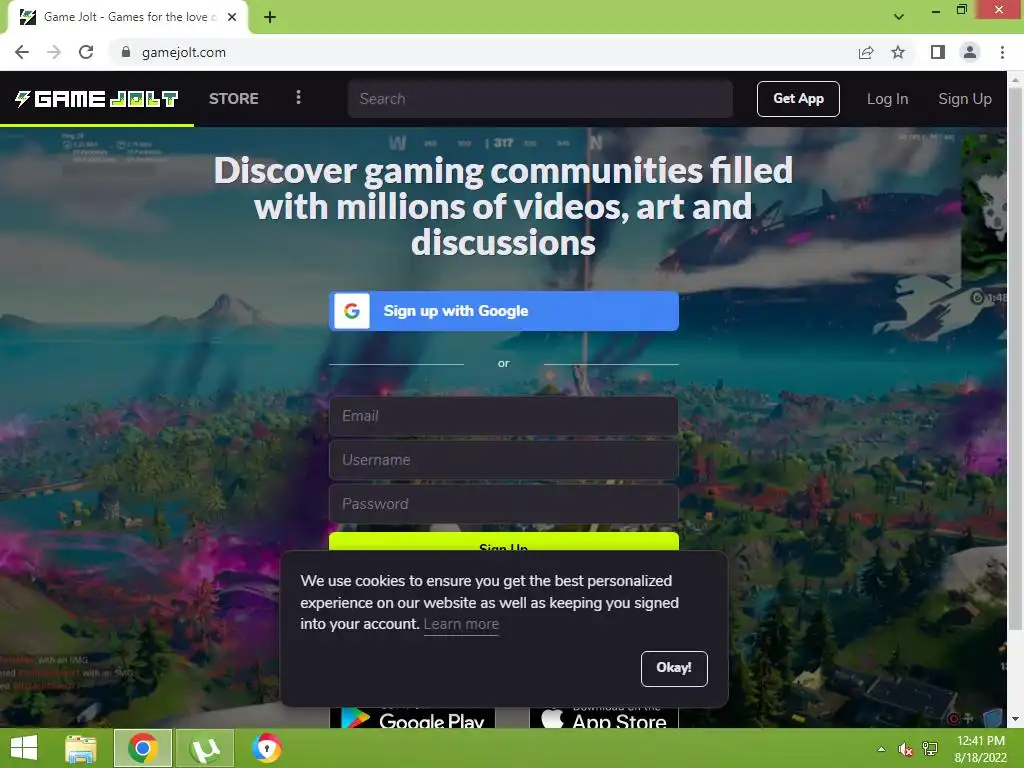Viewport: 1024px width, 768px height.
Task: Focus the Username field
Action: tap(504, 460)
